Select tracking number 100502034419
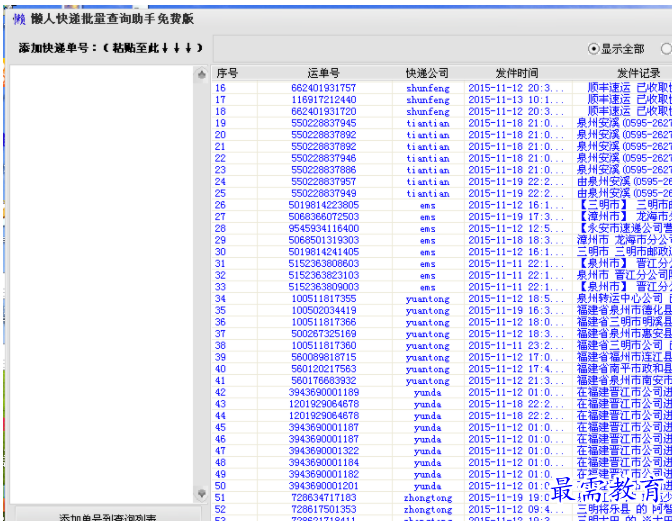This screenshot has width=672, height=521. [x=324, y=311]
